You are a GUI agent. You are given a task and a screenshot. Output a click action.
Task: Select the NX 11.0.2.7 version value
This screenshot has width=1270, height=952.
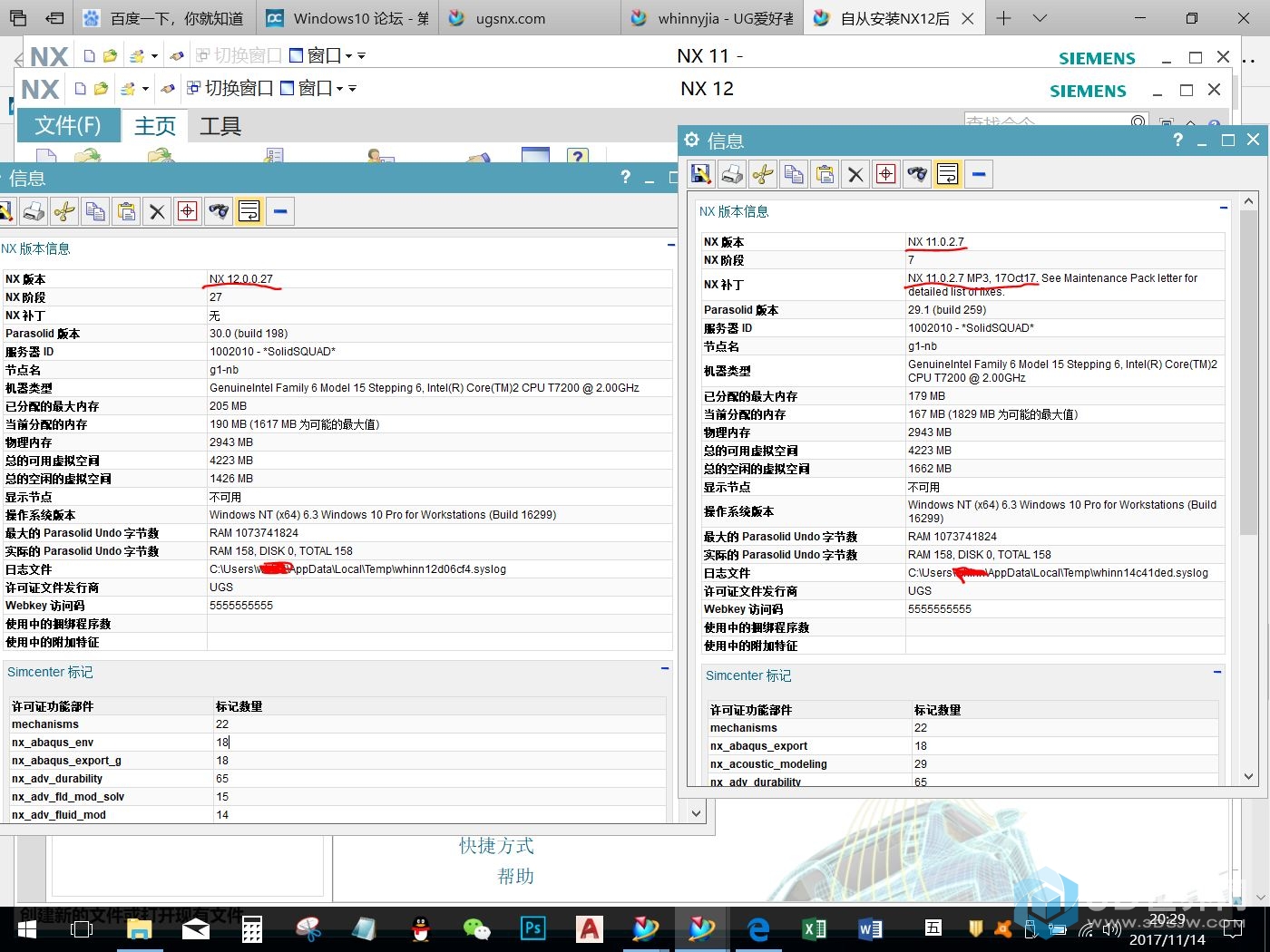tap(936, 242)
